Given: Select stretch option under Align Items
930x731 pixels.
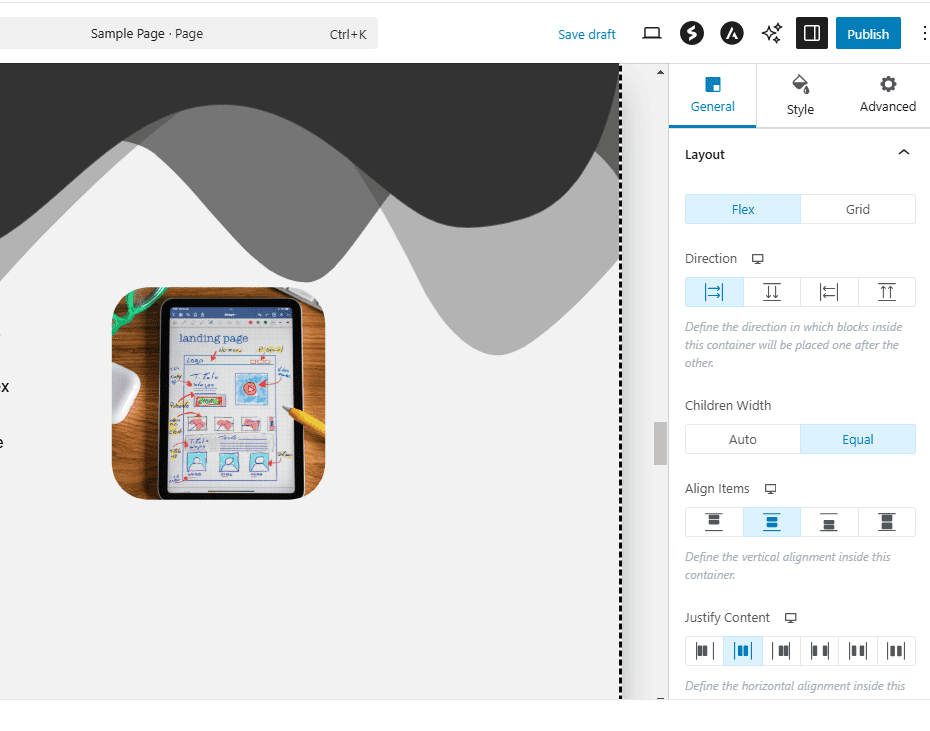Looking at the screenshot, I should pos(886,522).
